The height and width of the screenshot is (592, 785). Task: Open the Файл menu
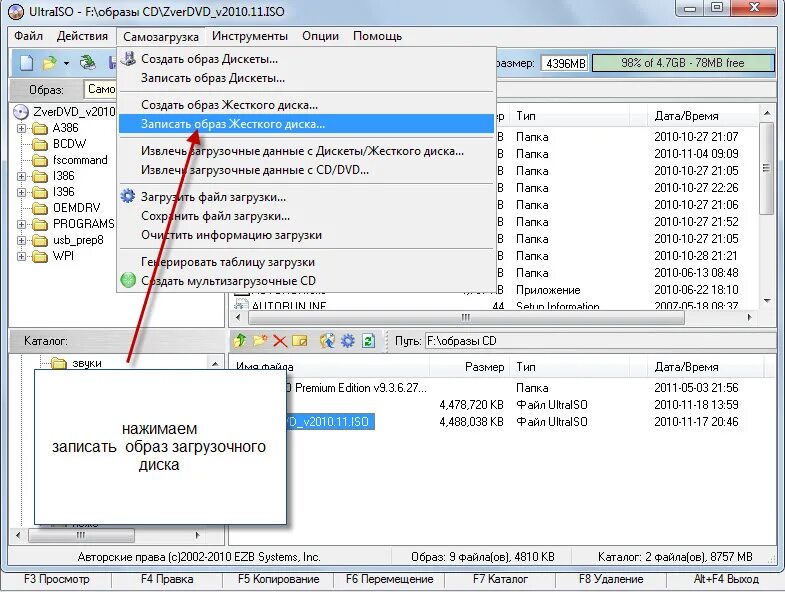click(29, 36)
